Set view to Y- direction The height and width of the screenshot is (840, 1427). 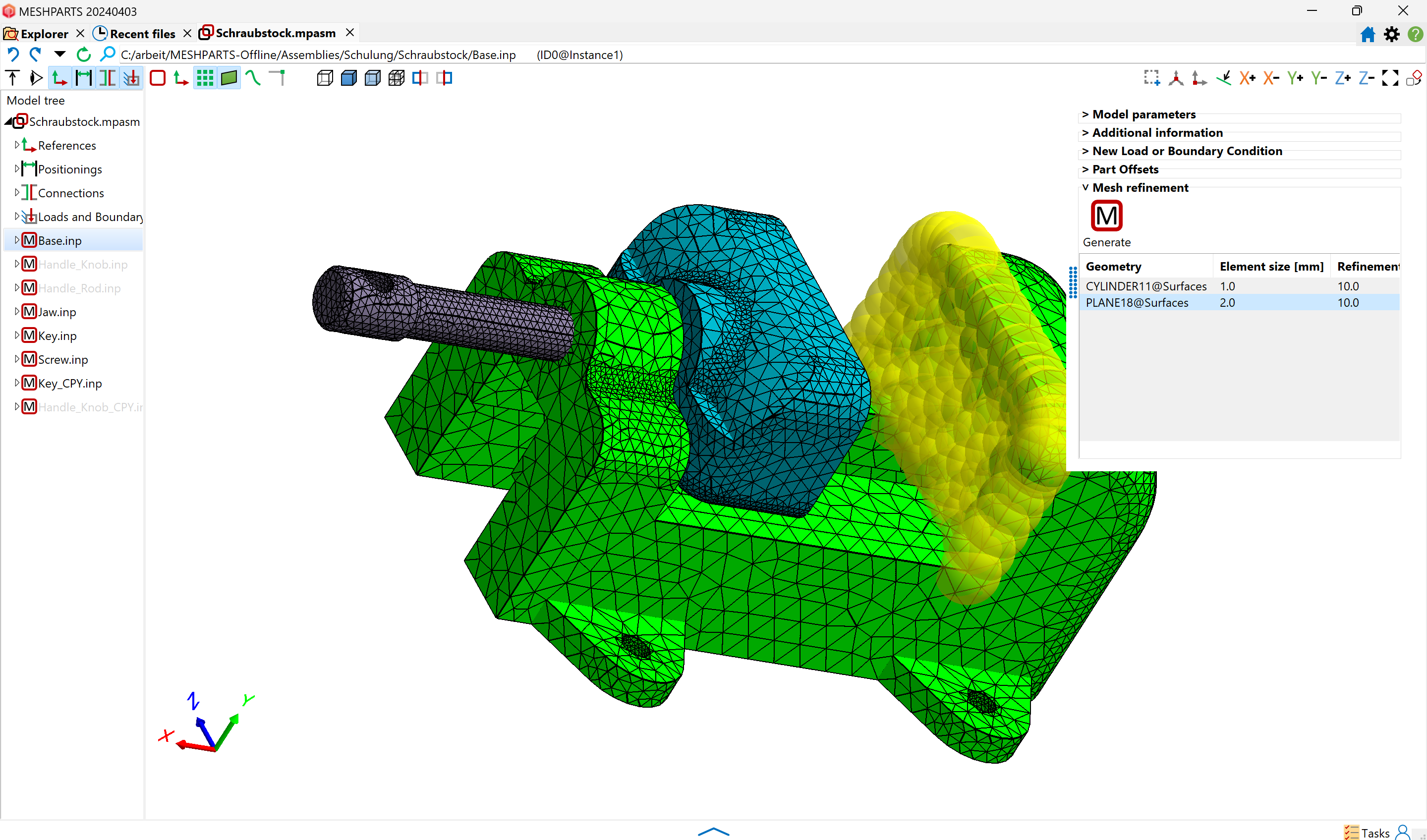[1319, 77]
